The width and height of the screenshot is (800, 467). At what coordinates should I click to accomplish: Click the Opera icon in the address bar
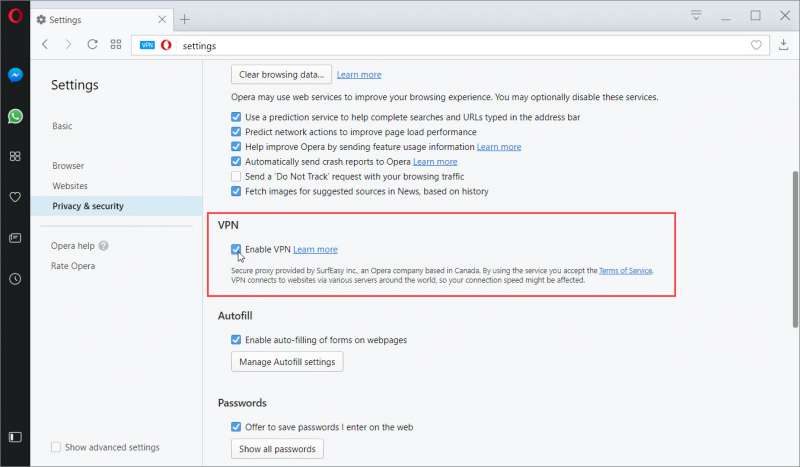pyautogui.click(x=166, y=45)
